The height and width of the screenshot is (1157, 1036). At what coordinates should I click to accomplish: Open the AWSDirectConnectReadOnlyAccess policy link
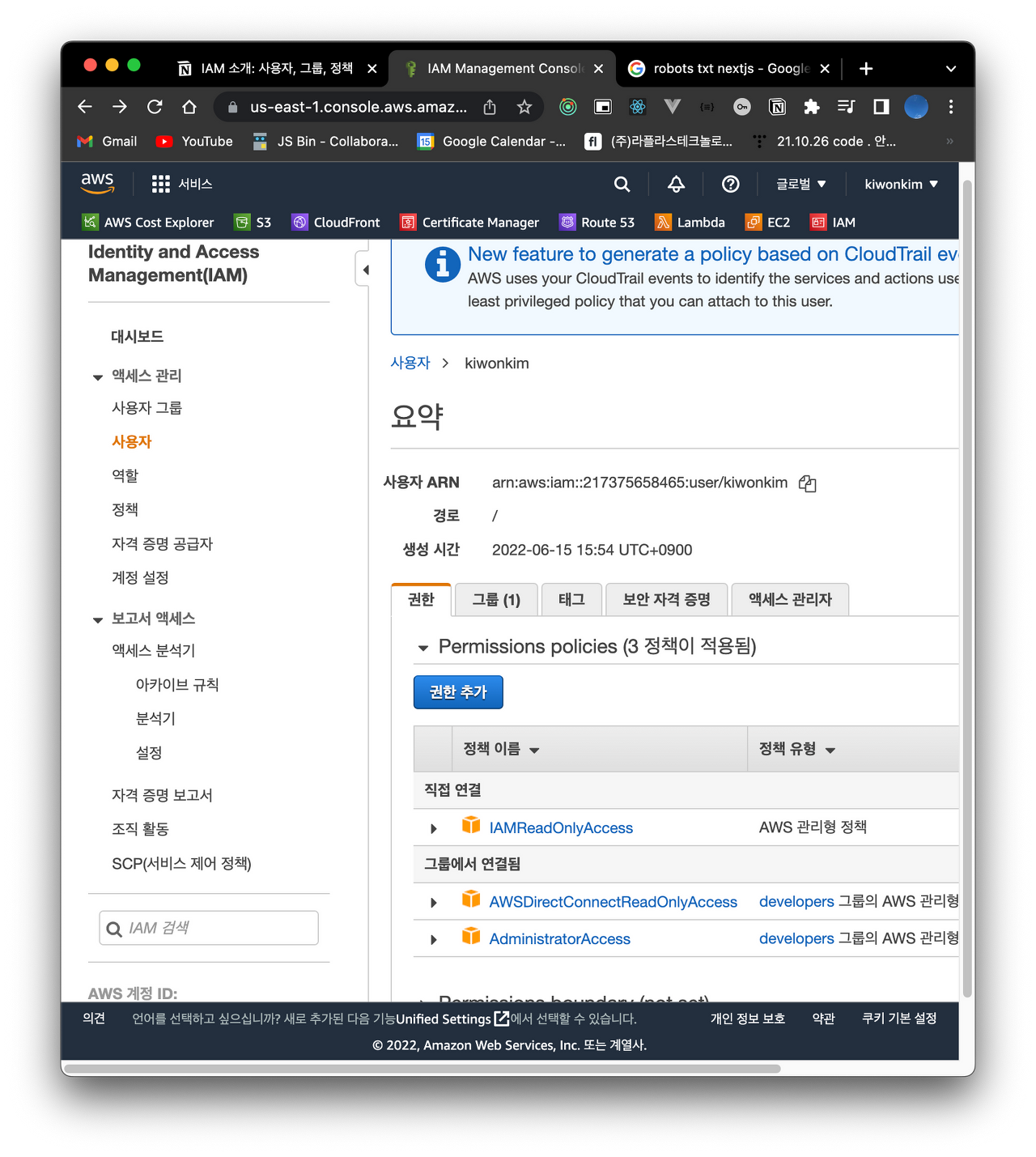click(613, 902)
